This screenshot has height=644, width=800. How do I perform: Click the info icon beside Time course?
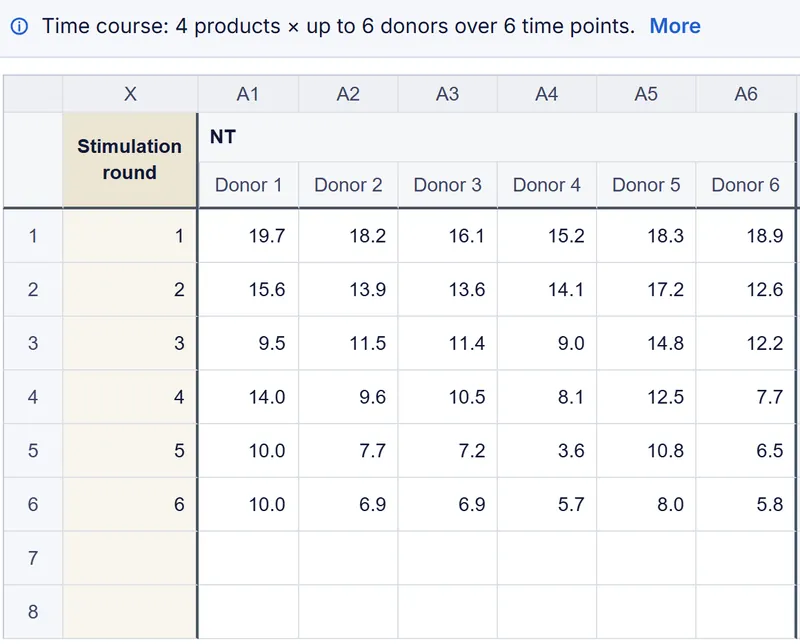tap(19, 26)
